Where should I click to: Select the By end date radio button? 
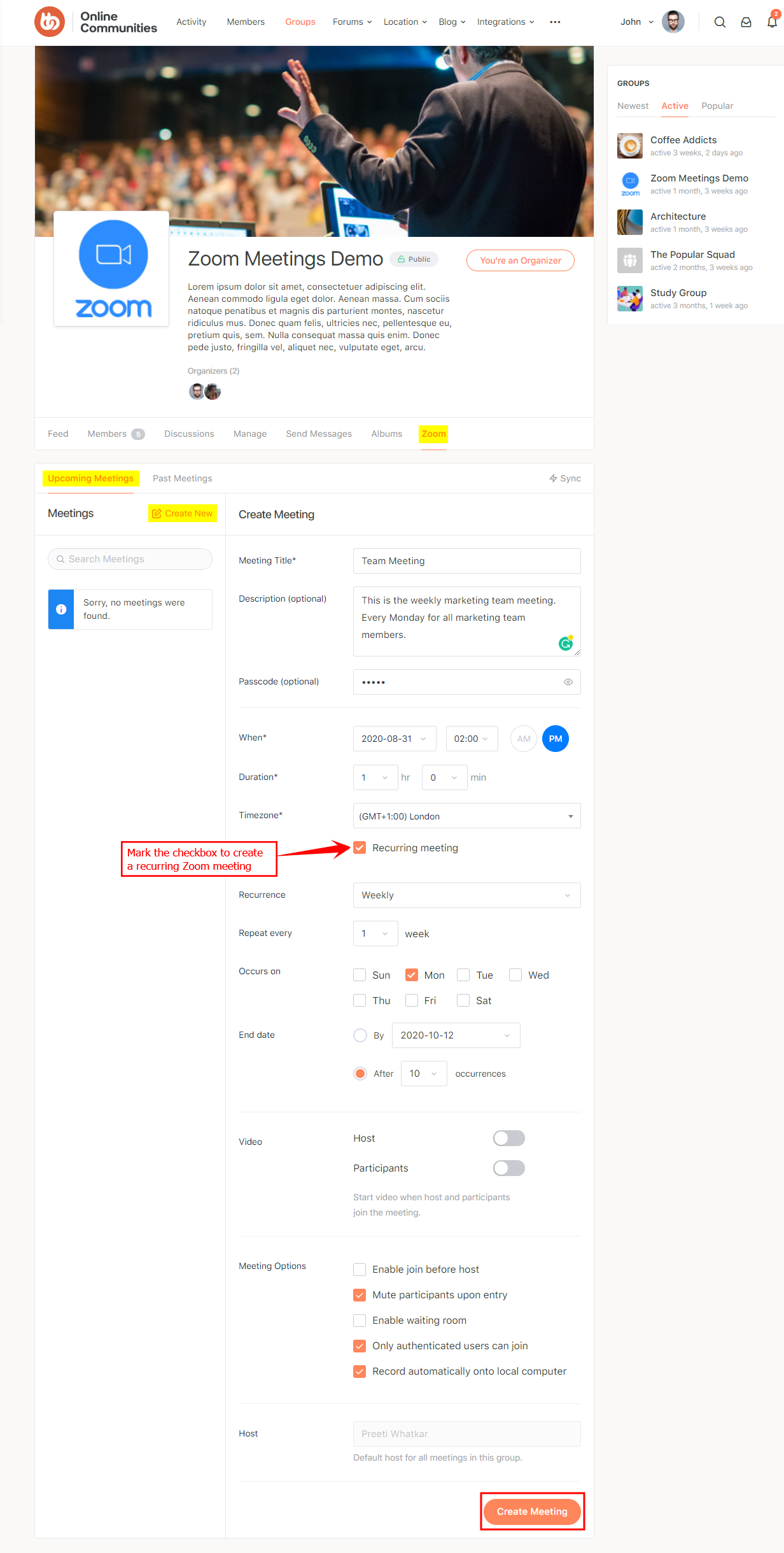[360, 1035]
